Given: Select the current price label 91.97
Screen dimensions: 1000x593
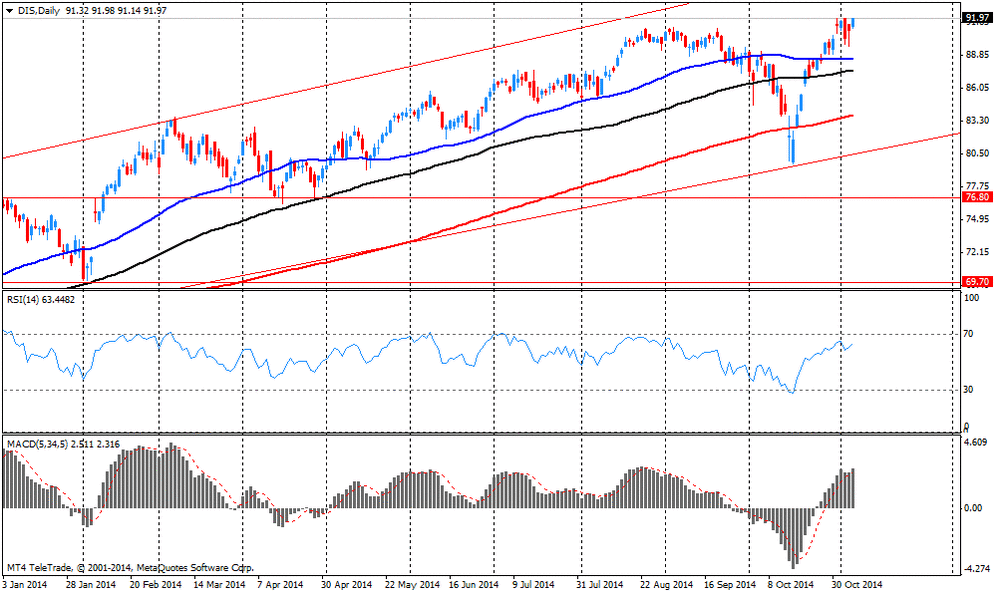Looking at the screenshot, I should point(975,18).
